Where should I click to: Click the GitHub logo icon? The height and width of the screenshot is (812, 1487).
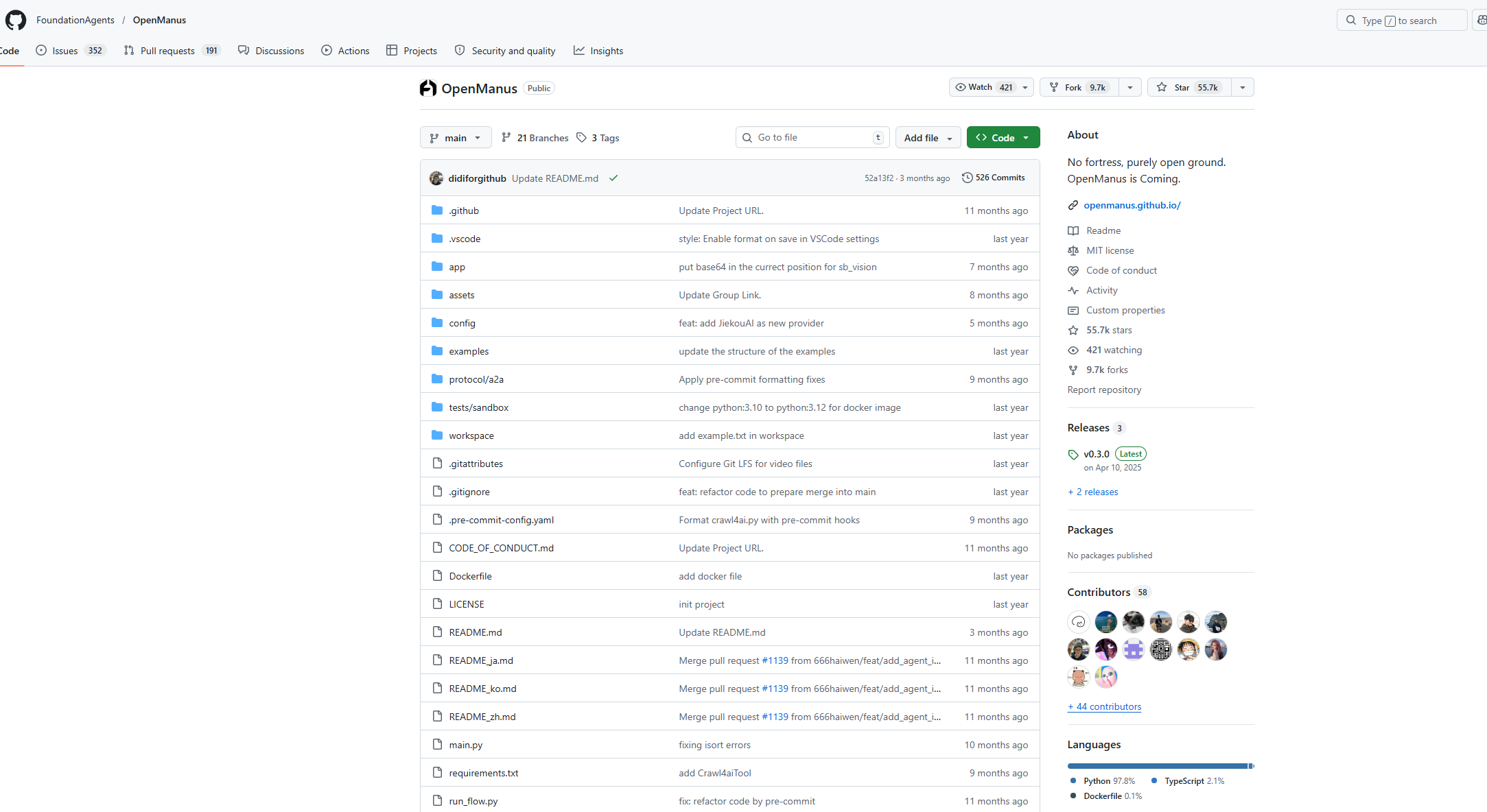pyautogui.click(x=16, y=20)
